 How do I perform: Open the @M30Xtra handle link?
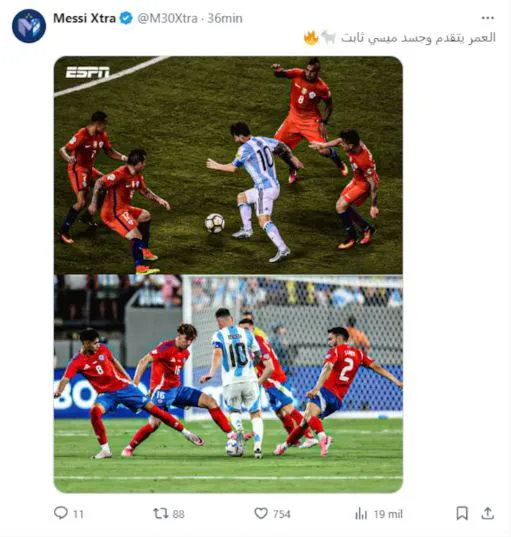[x=167, y=18]
